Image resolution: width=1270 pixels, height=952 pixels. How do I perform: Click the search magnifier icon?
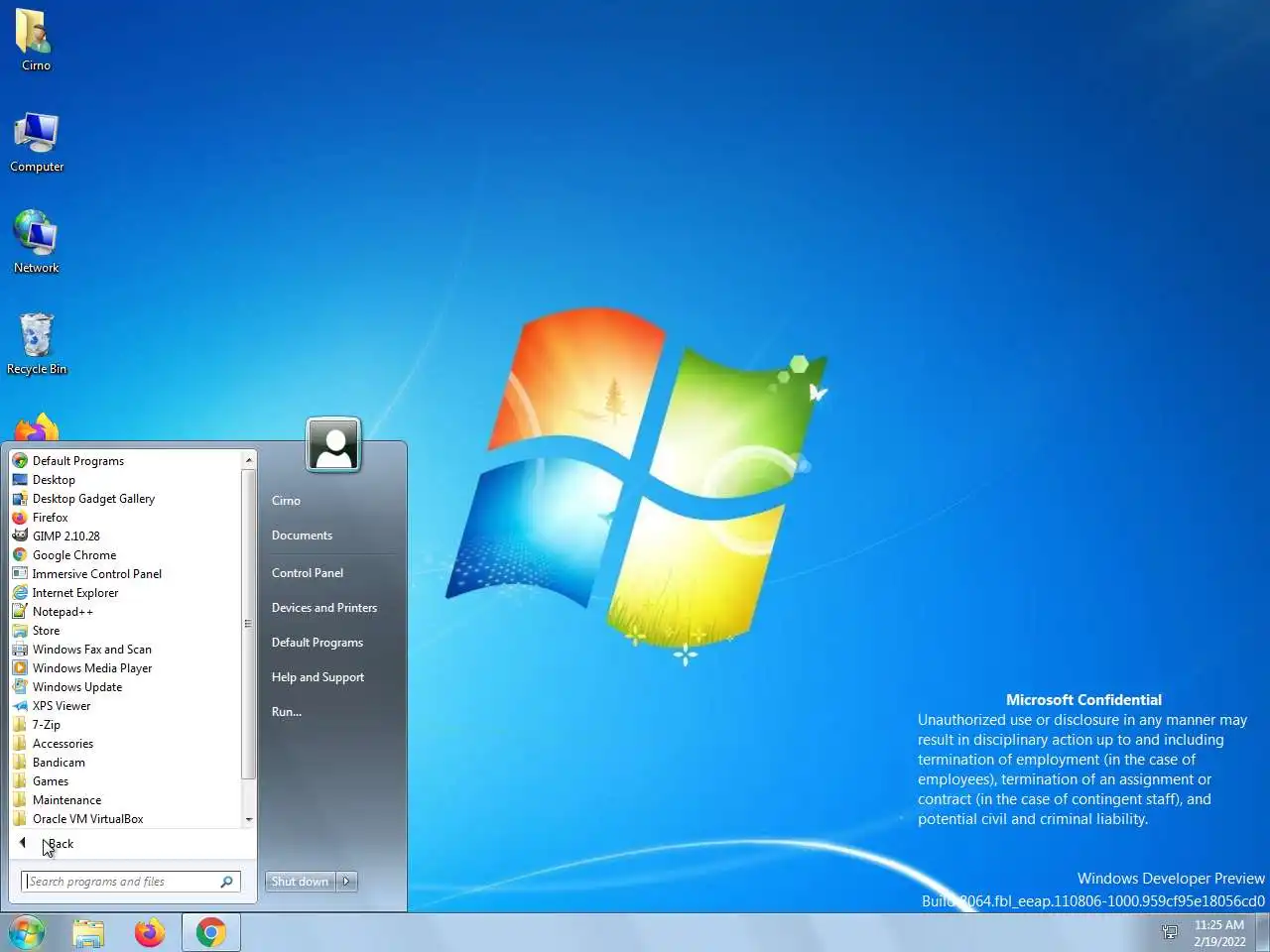coord(226,882)
